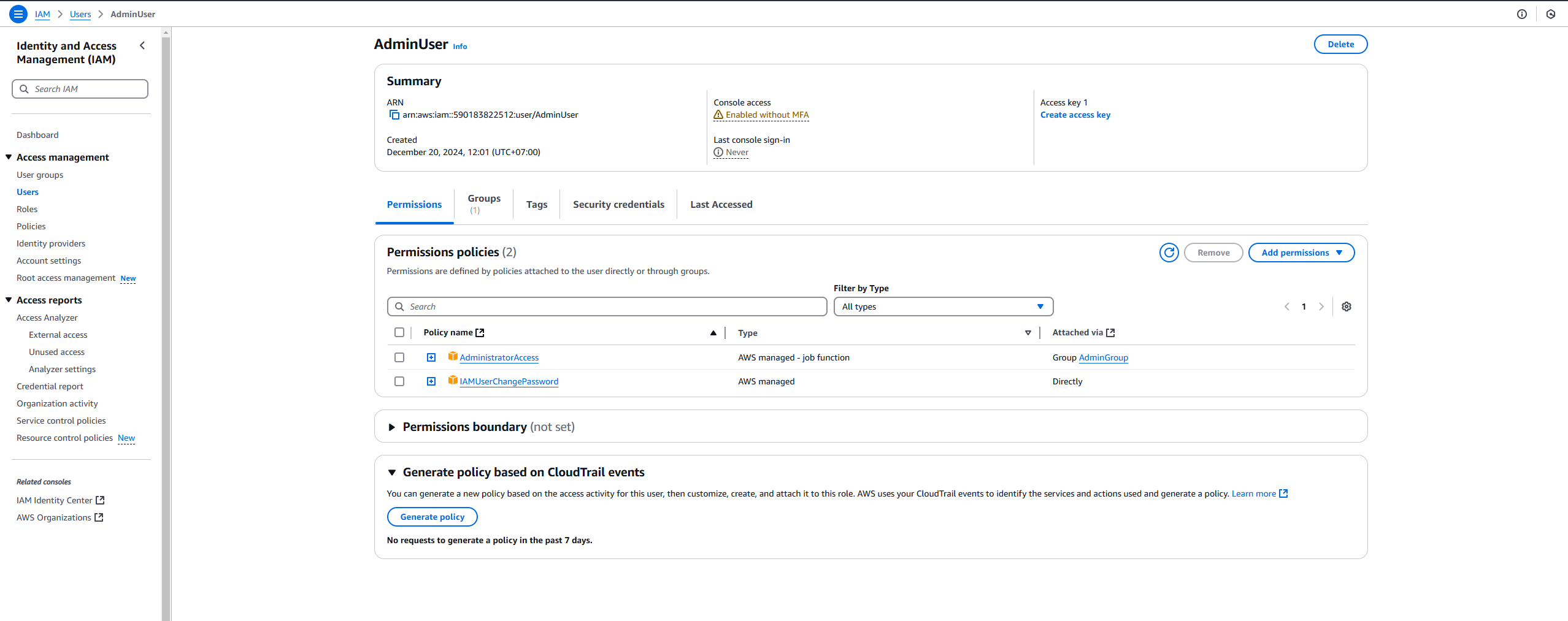Click the IAM Identity Center external icon
The width and height of the screenshot is (1568, 621).
click(100, 500)
